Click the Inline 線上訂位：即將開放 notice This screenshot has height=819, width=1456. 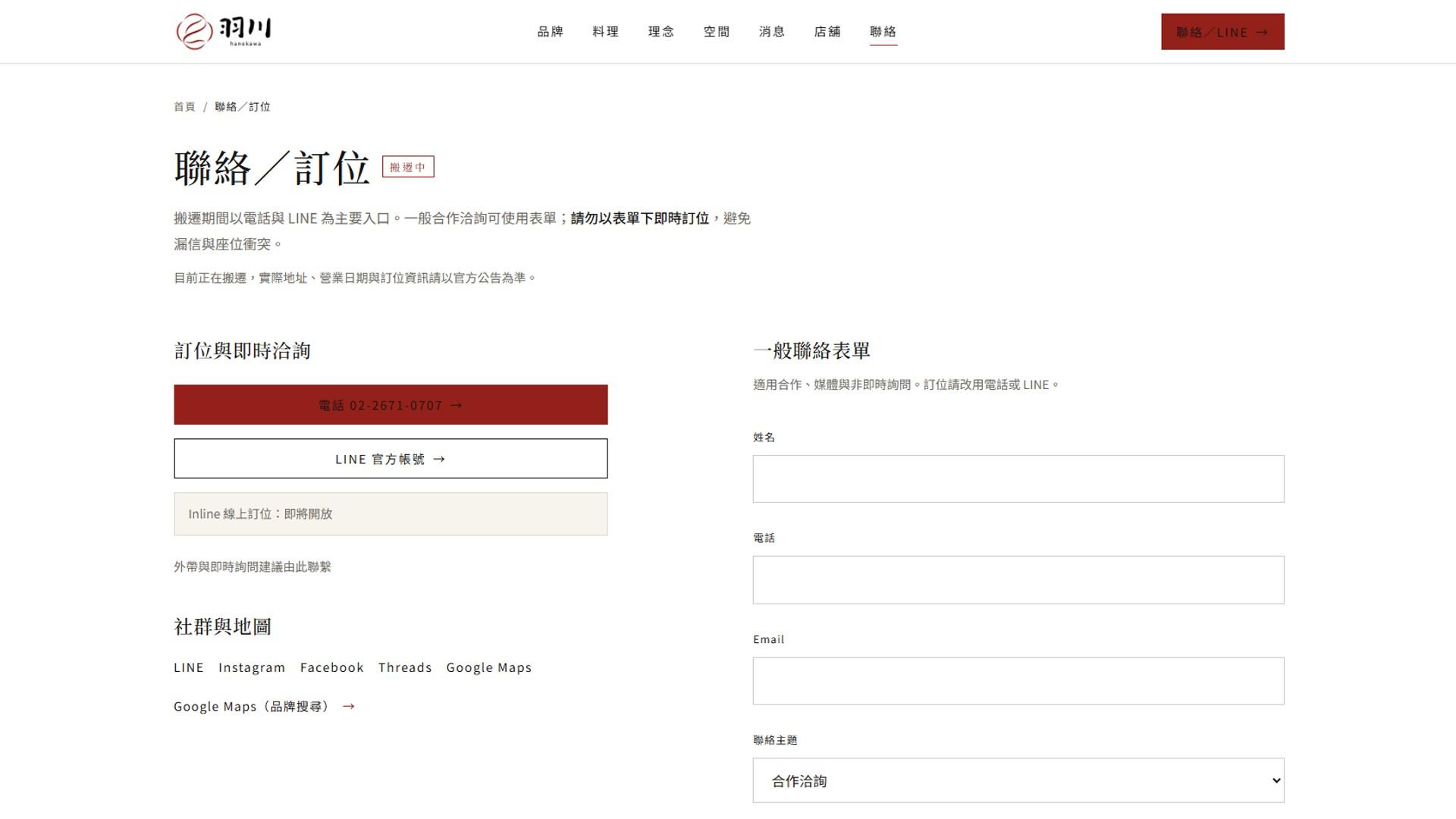[x=391, y=514]
